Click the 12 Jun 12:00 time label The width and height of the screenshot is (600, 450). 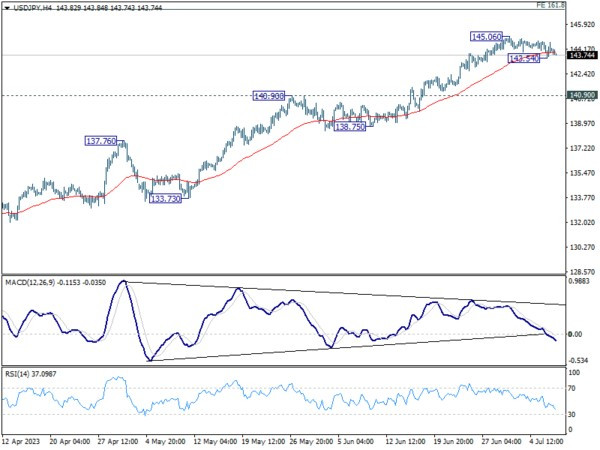click(405, 441)
